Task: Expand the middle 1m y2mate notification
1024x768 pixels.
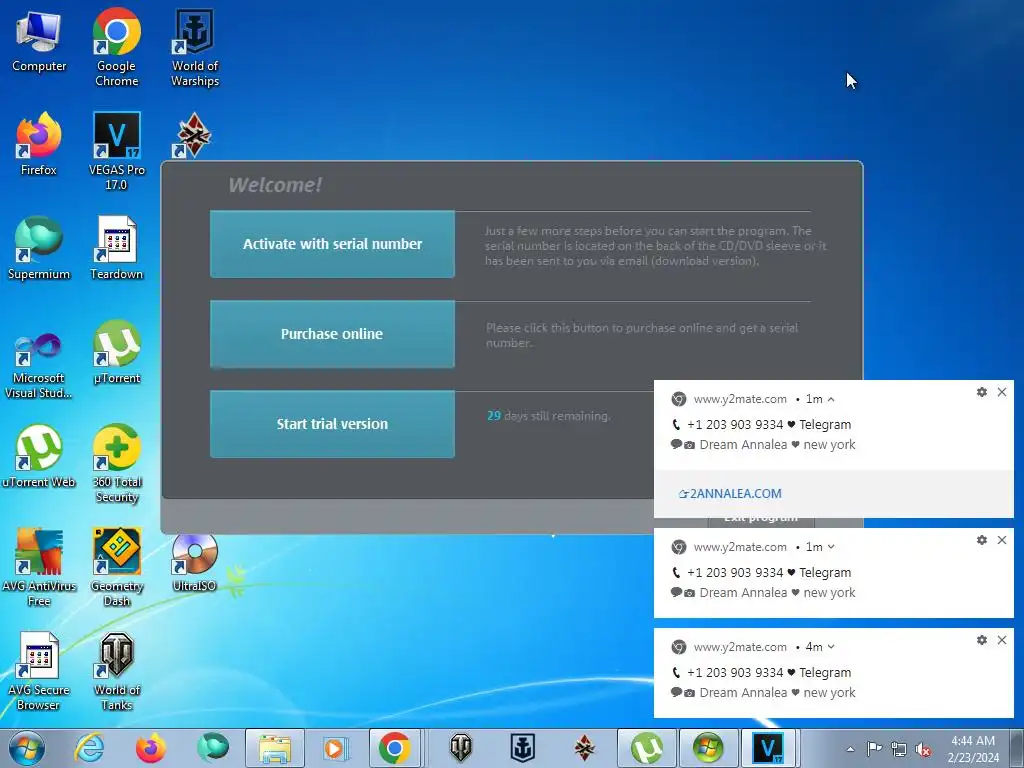Action: [831, 547]
